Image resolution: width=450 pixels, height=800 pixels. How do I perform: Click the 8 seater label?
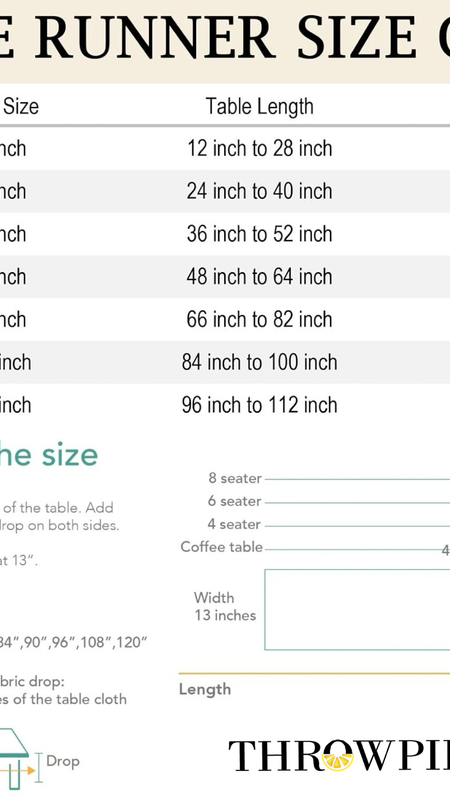[x=235, y=478]
